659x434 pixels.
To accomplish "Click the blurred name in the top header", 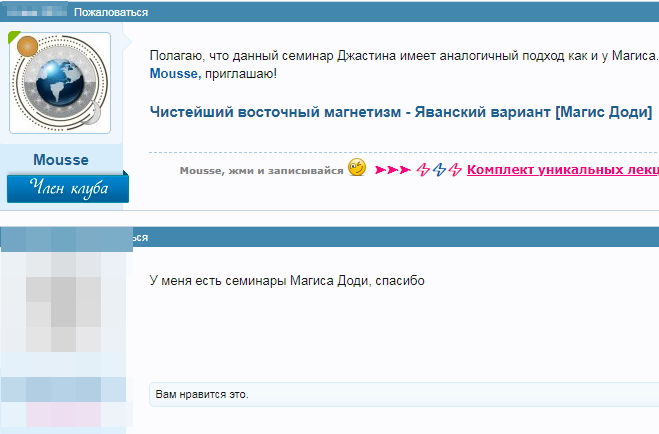I will pos(36,13).
